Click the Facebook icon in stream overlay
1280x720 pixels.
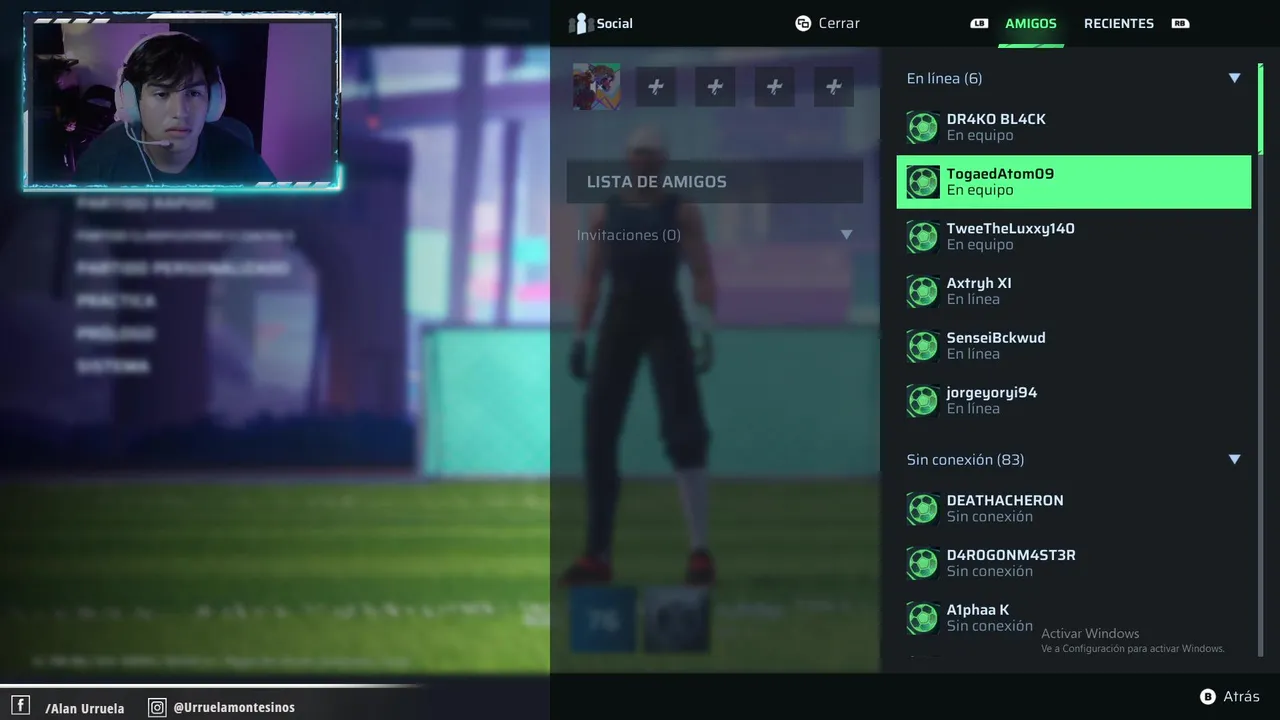point(20,706)
